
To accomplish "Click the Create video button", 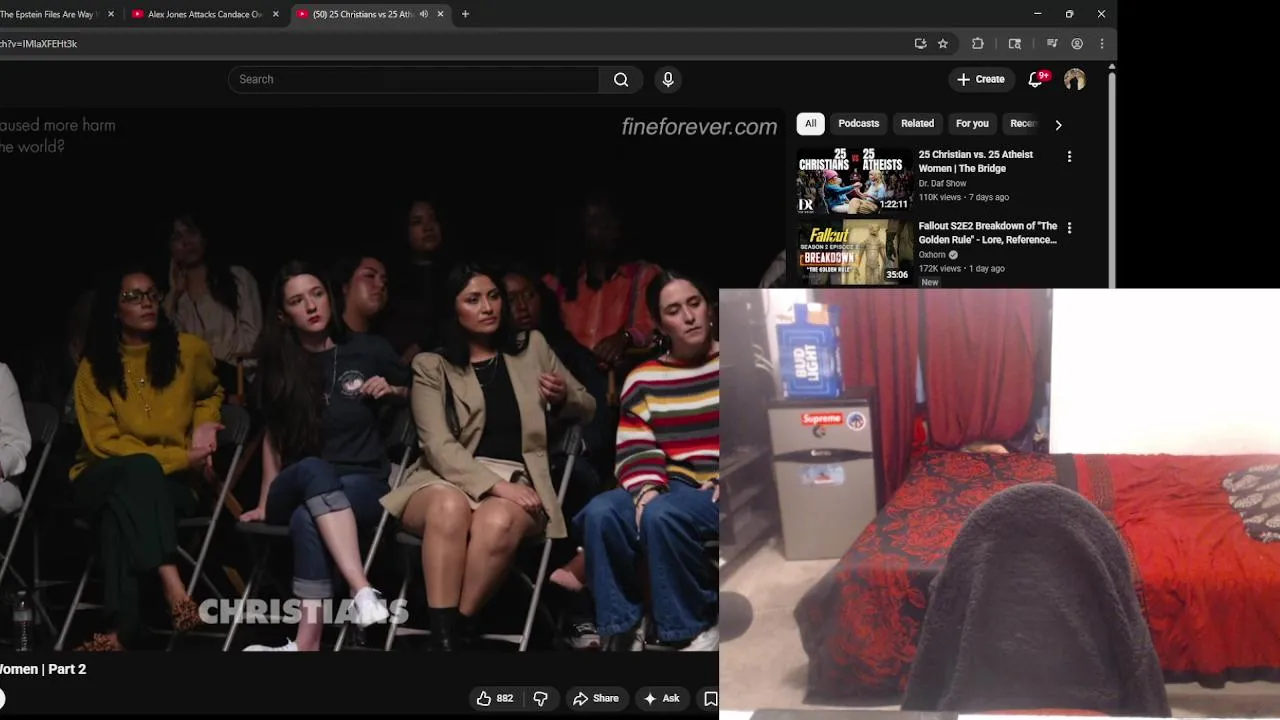I will (980, 79).
